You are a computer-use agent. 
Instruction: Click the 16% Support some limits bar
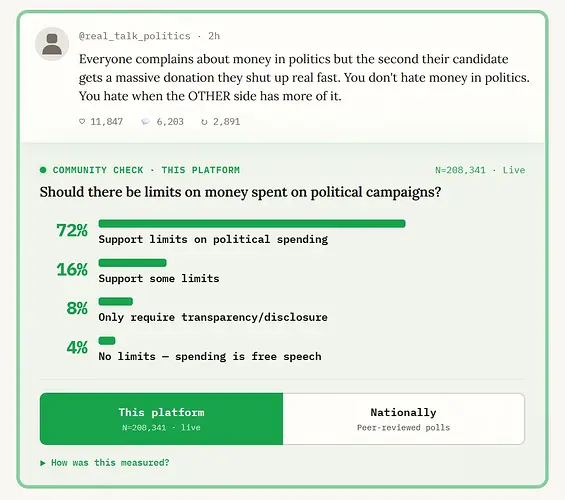click(133, 263)
